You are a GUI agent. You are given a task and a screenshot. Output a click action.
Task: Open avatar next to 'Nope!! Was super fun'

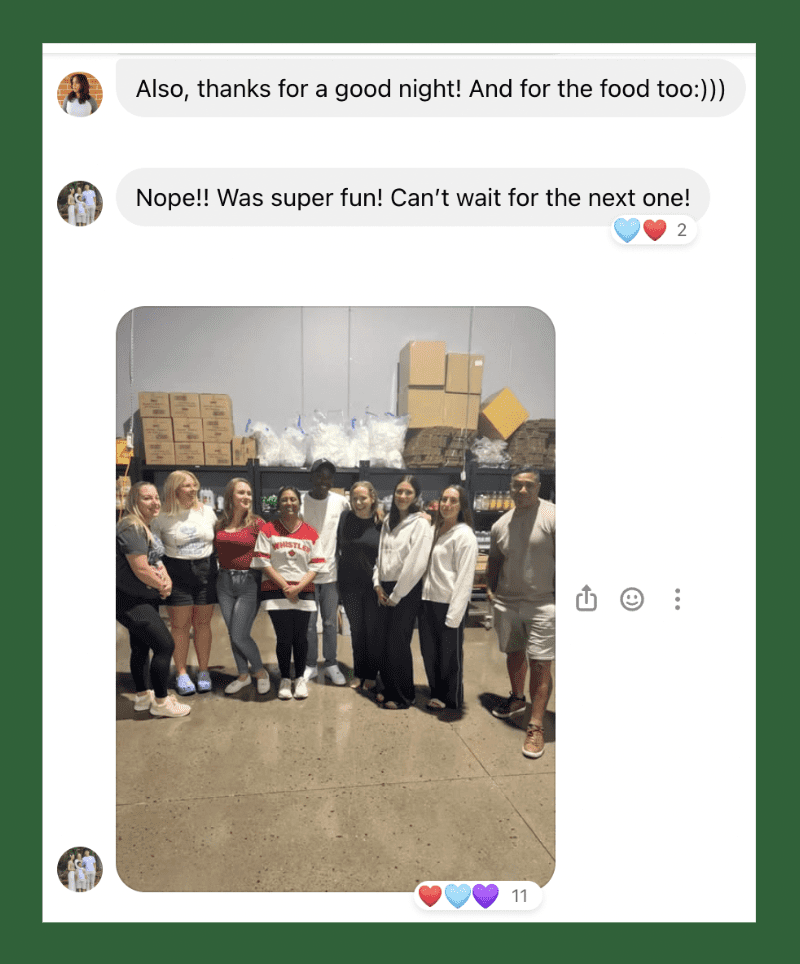click(x=80, y=203)
